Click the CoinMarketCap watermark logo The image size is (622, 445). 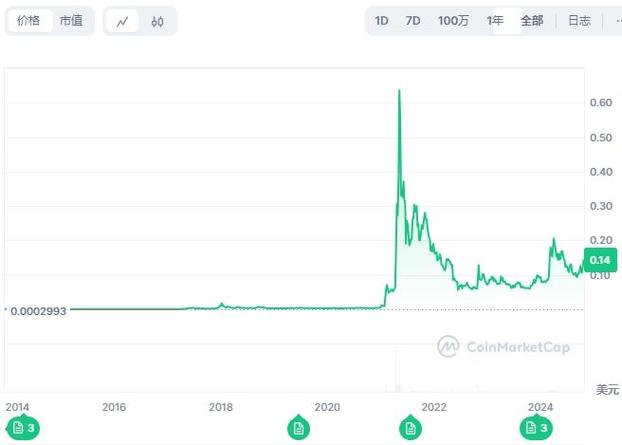pyautogui.click(x=503, y=347)
